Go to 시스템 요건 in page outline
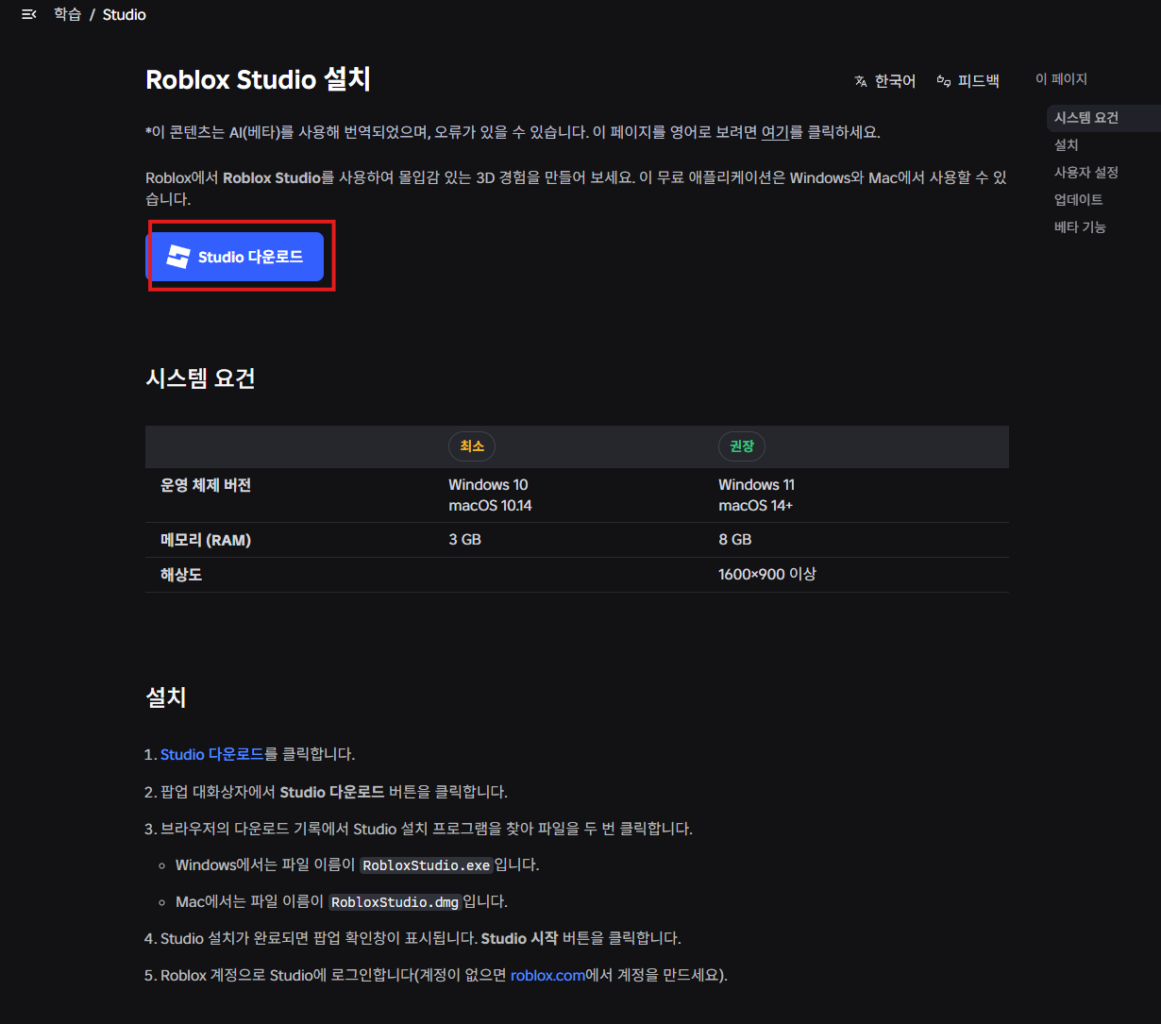Image resolution: width=1161 pixels, height=1024 pixels. [x=1085, y=118]
